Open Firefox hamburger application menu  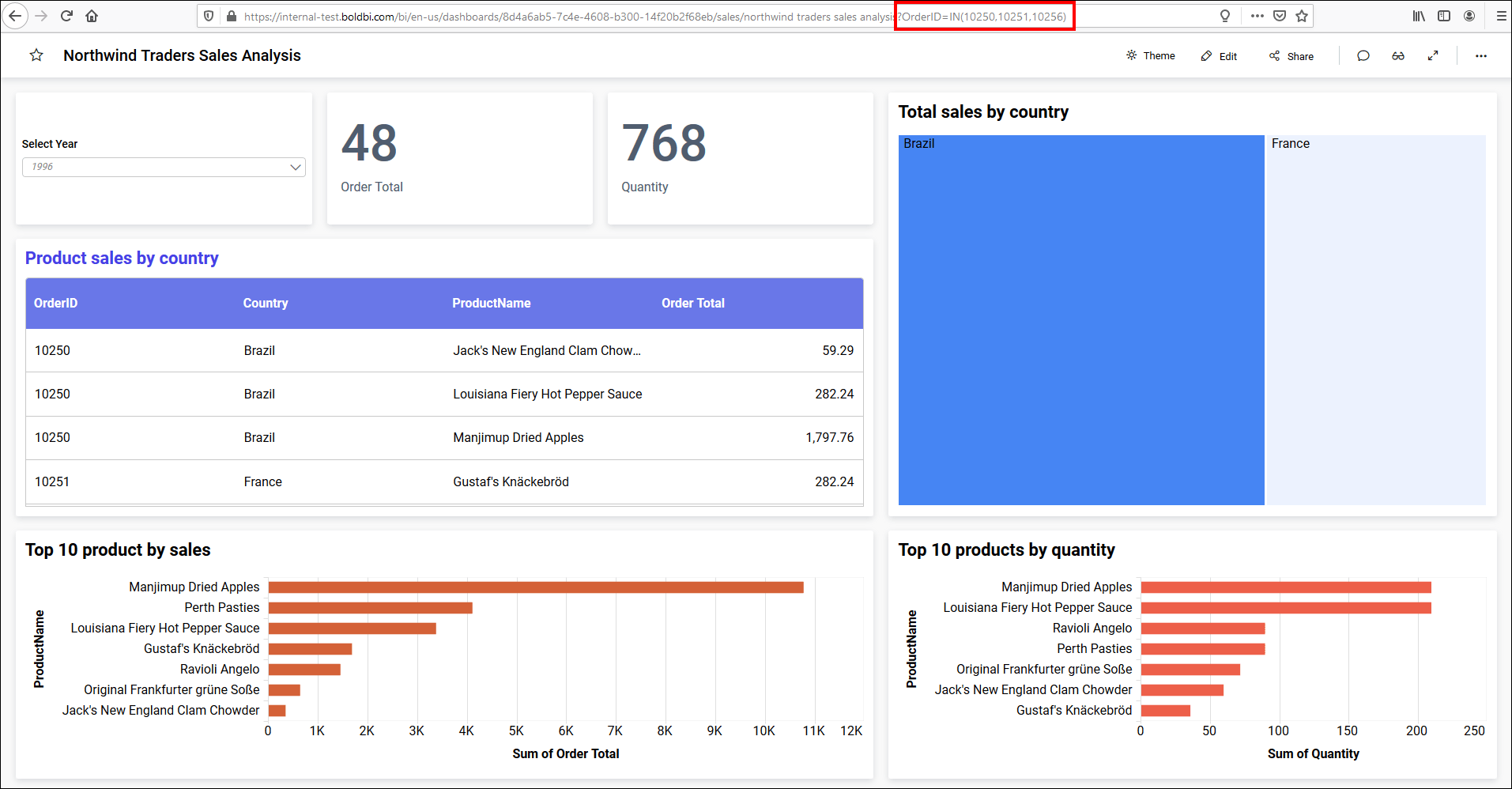(x=1500, y=16)
